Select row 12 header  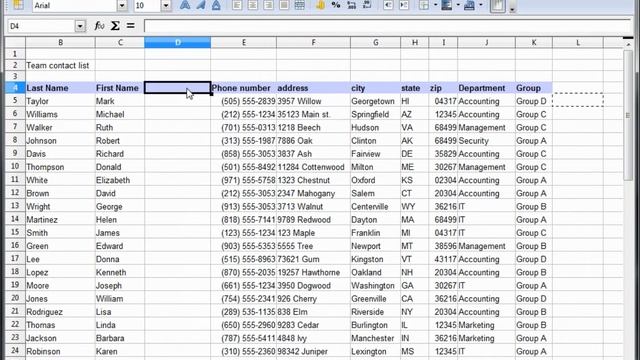pos(15,193)
